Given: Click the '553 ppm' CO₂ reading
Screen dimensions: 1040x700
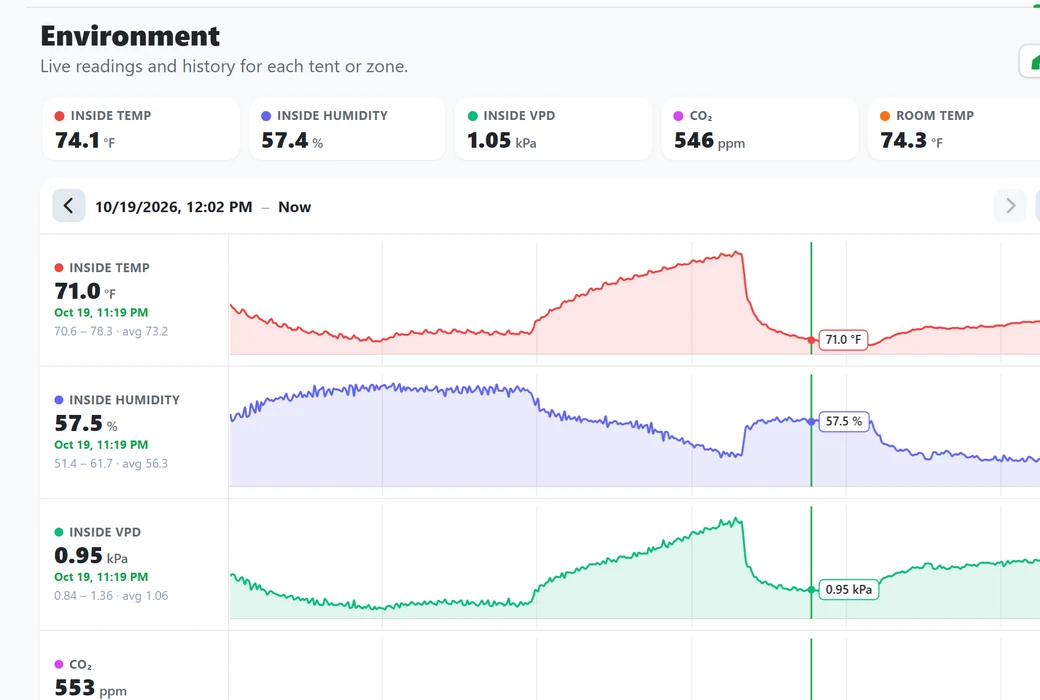Looking at the screenshot, I should coord(90,688).
